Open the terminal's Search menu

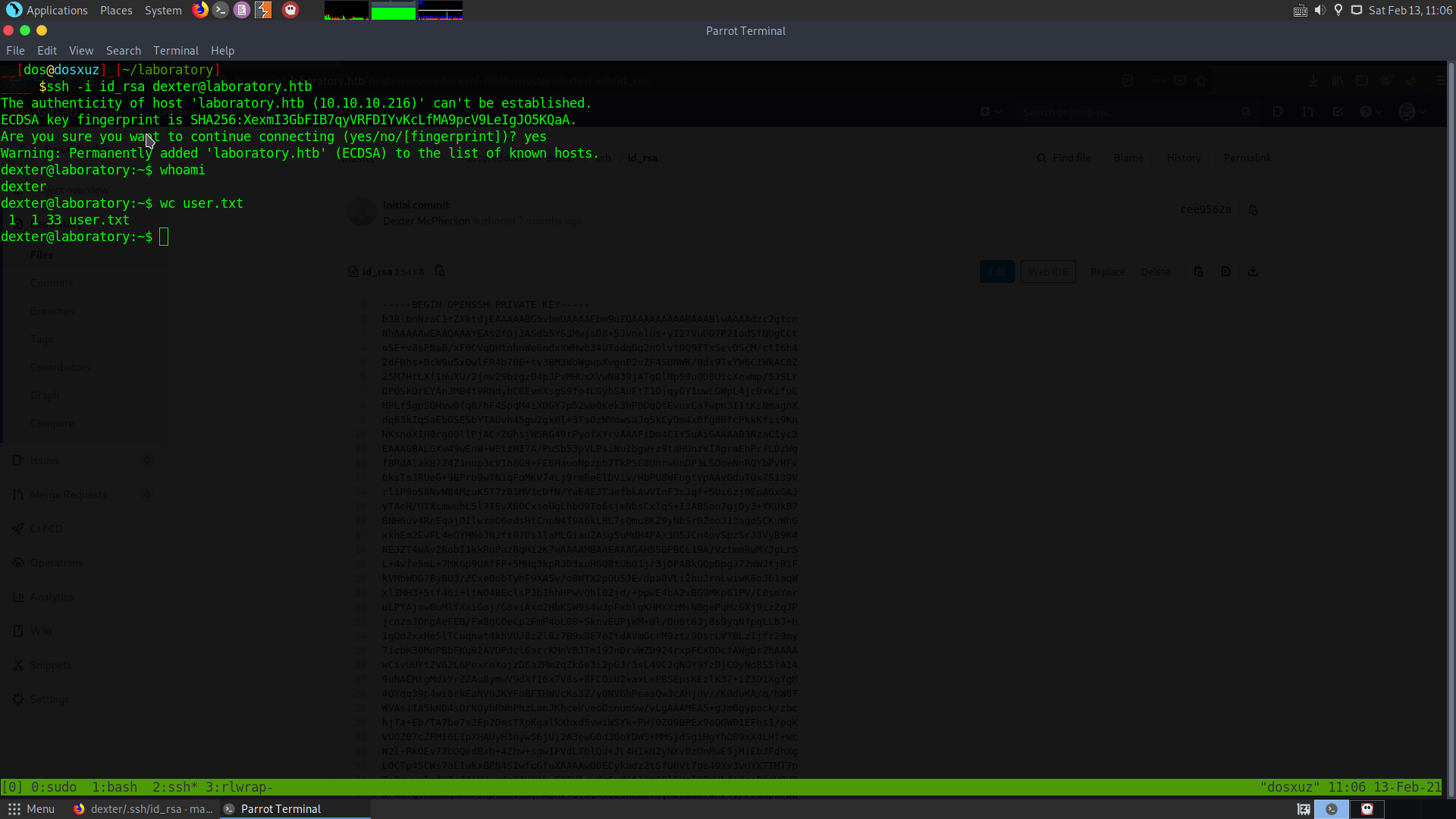pyautogui.click(x=123, y=51)
